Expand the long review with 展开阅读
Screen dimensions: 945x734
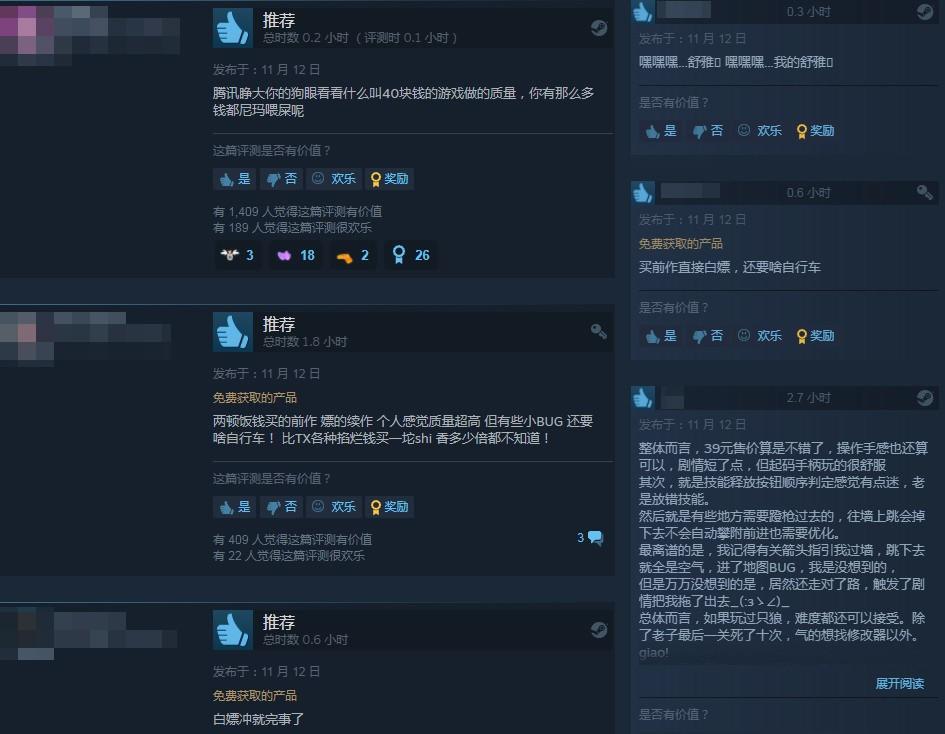899,683
